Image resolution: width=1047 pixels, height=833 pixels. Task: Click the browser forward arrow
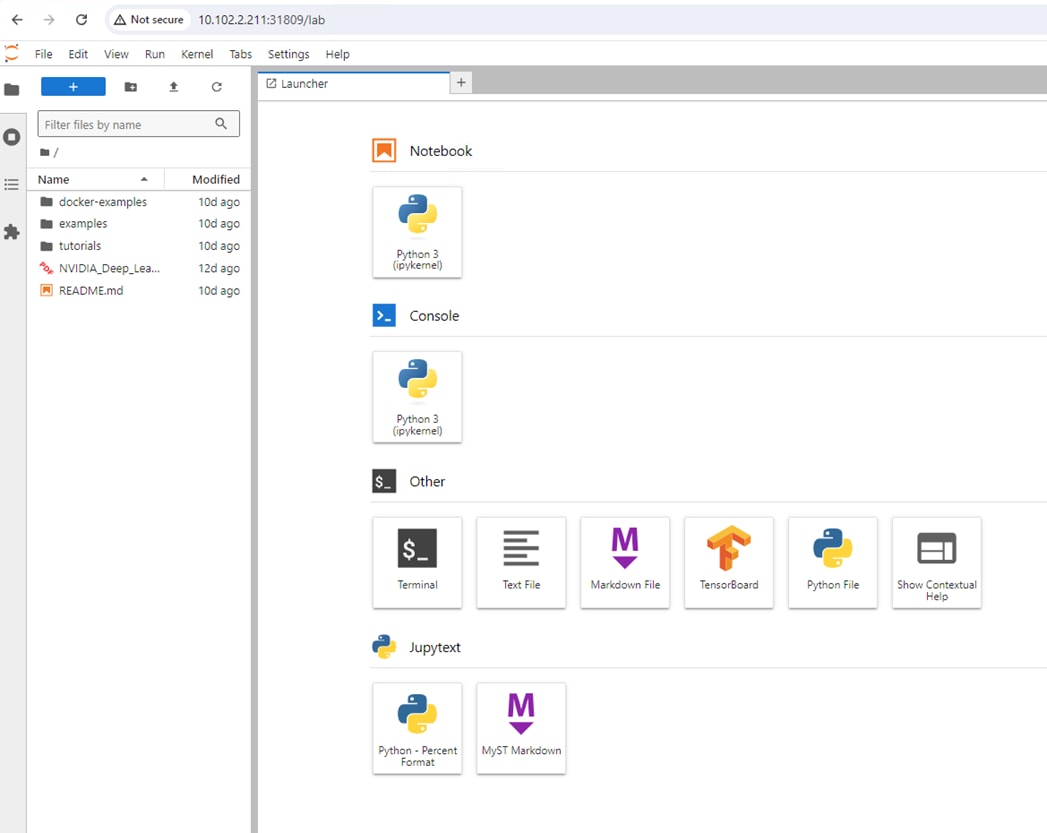pyautogui.click(x=49, y=19)
